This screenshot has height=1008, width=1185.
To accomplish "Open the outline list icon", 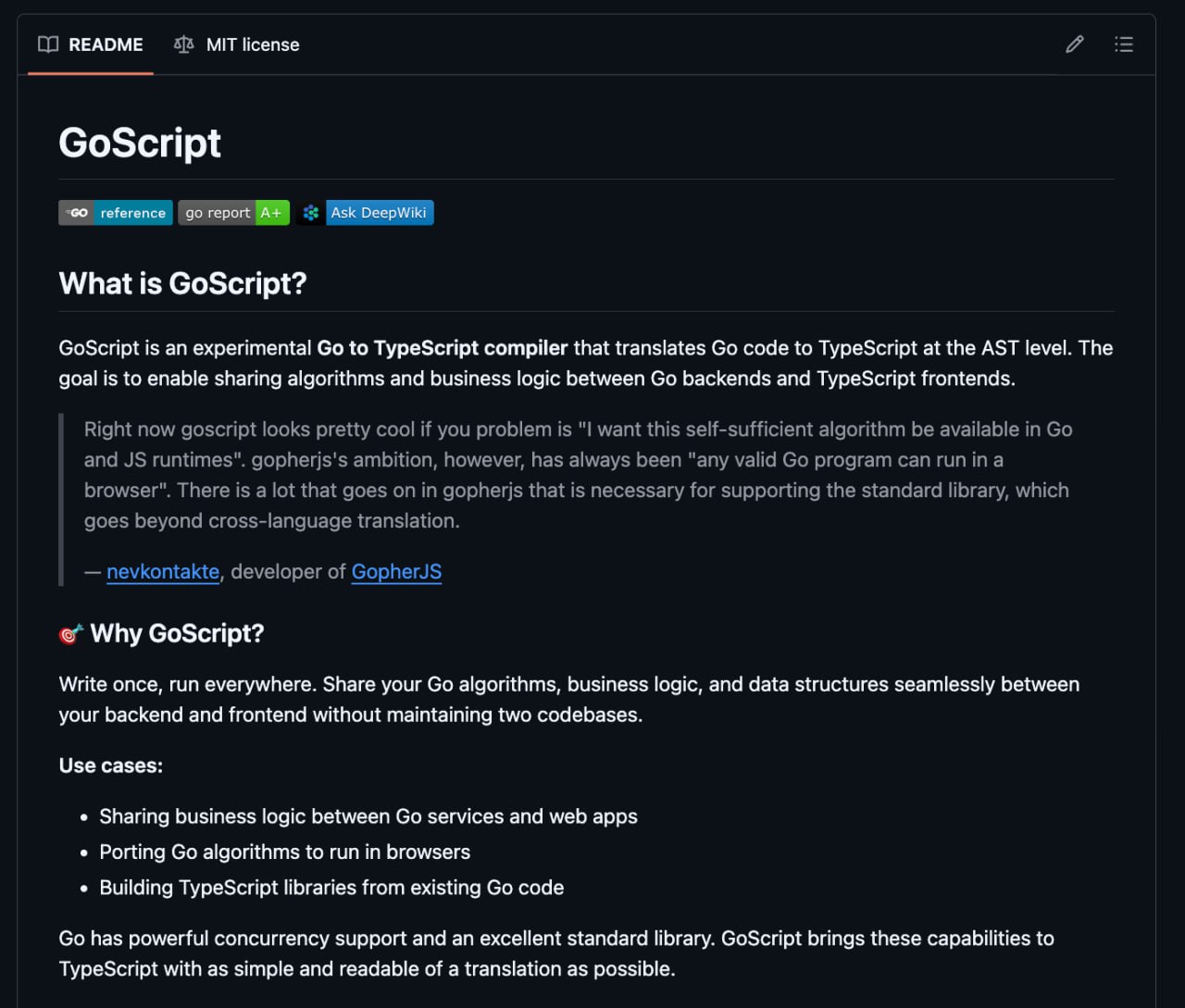I will [1123, 44].
